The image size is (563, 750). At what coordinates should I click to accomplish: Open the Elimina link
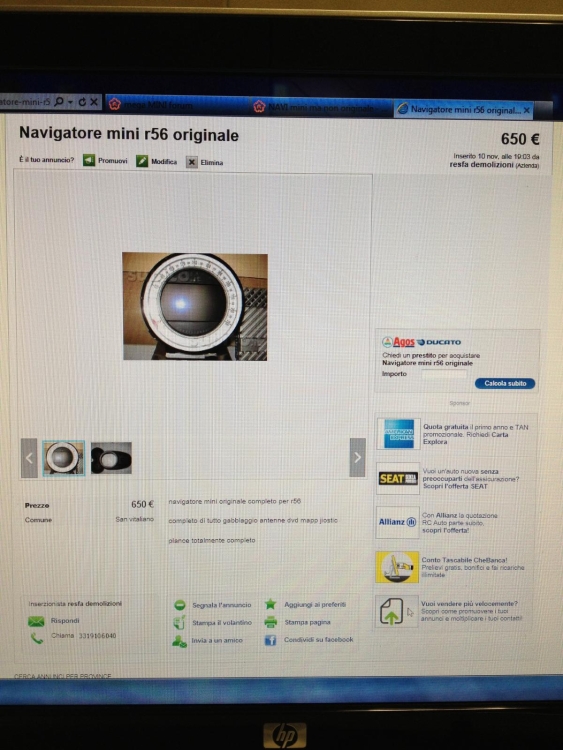click(211, 163)
